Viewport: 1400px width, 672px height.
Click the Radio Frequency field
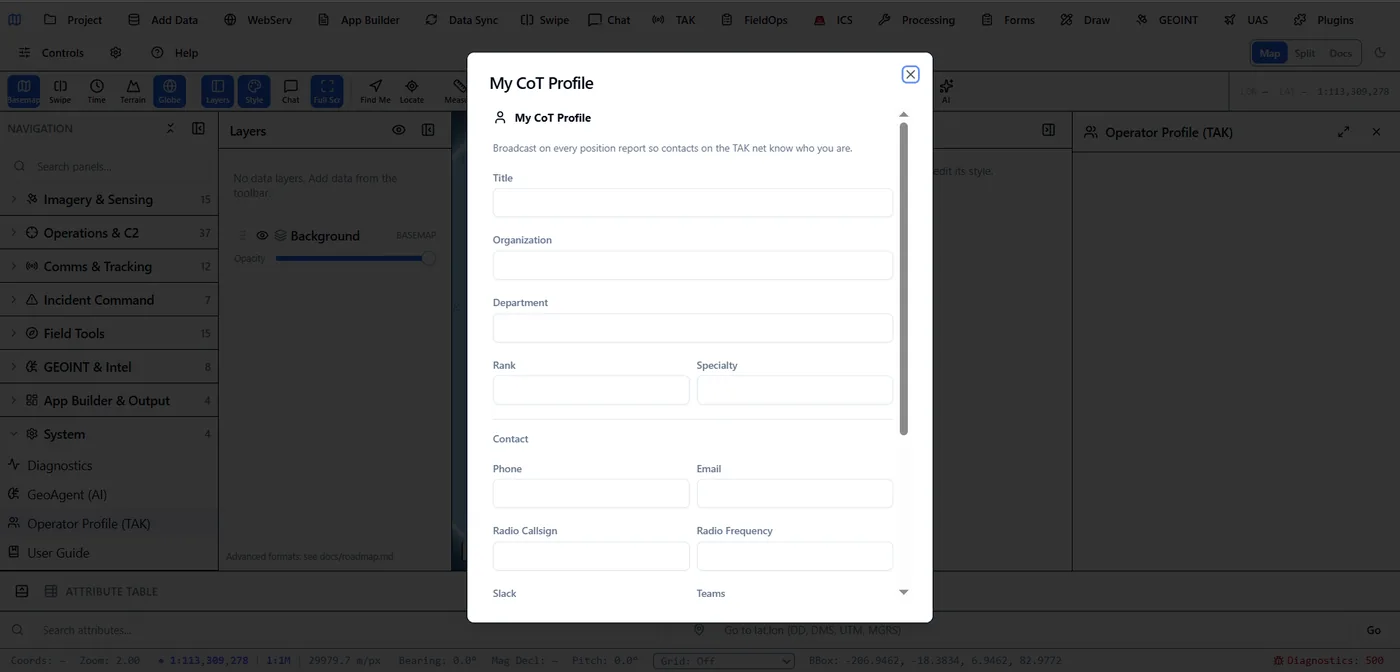point(795,556)
